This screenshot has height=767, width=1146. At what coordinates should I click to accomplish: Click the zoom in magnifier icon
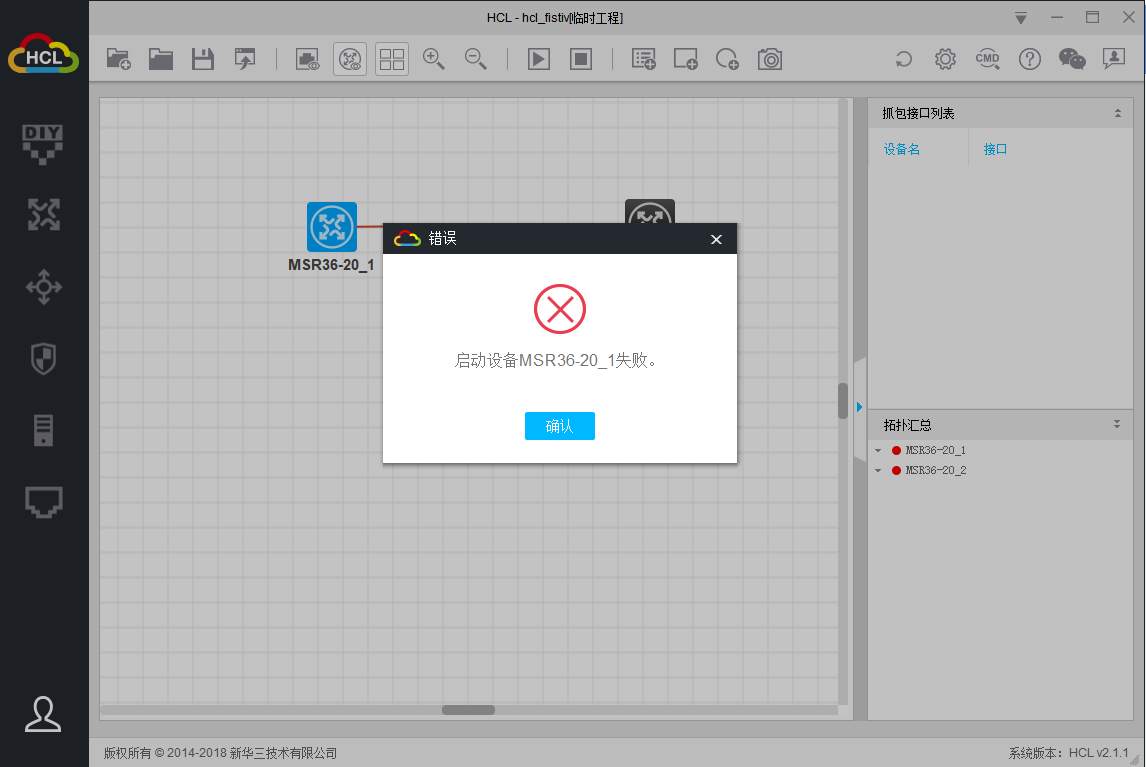(433, 59)
